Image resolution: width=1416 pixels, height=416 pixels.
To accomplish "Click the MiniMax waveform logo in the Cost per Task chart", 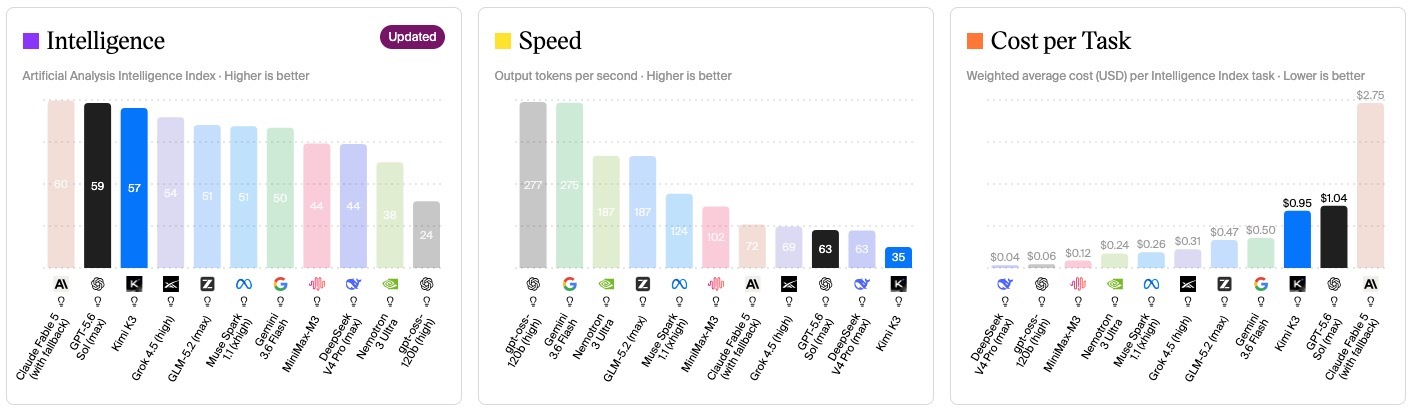I will coord(1078,283).
